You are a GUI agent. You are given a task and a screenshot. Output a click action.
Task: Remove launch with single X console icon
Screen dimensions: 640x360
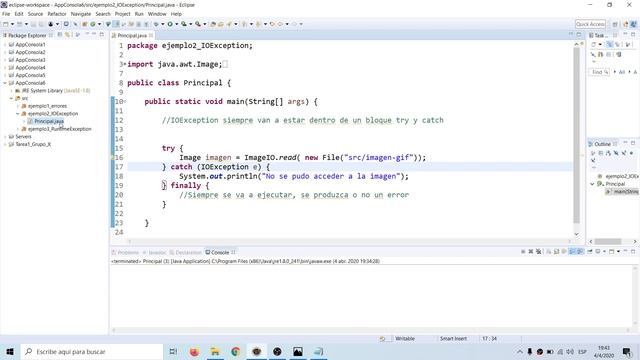pyautogui.click(x=531, y=252)
